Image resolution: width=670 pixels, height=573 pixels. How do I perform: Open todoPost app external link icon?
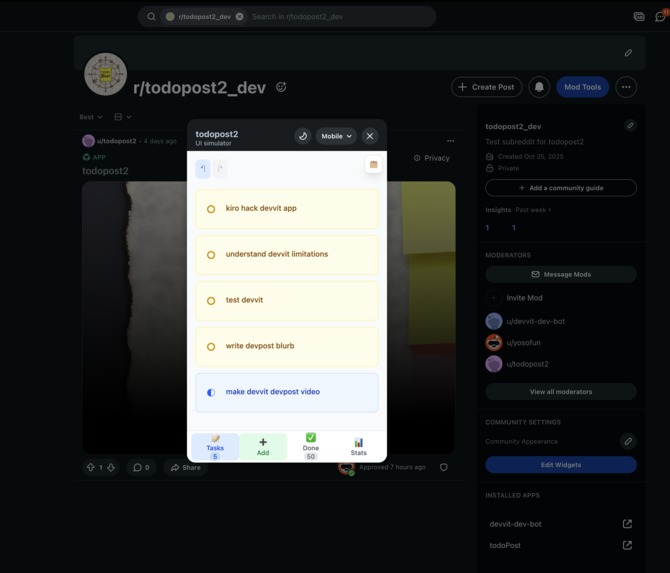[627, 545]
